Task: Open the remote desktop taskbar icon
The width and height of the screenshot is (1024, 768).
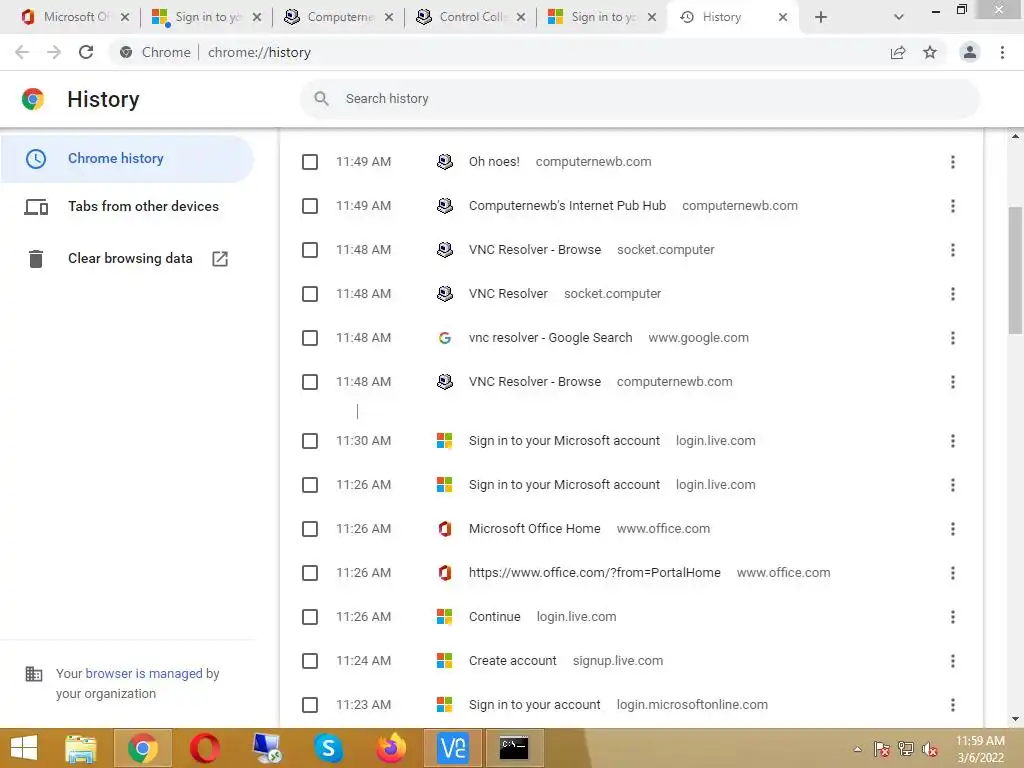Action: click(266, 748)
